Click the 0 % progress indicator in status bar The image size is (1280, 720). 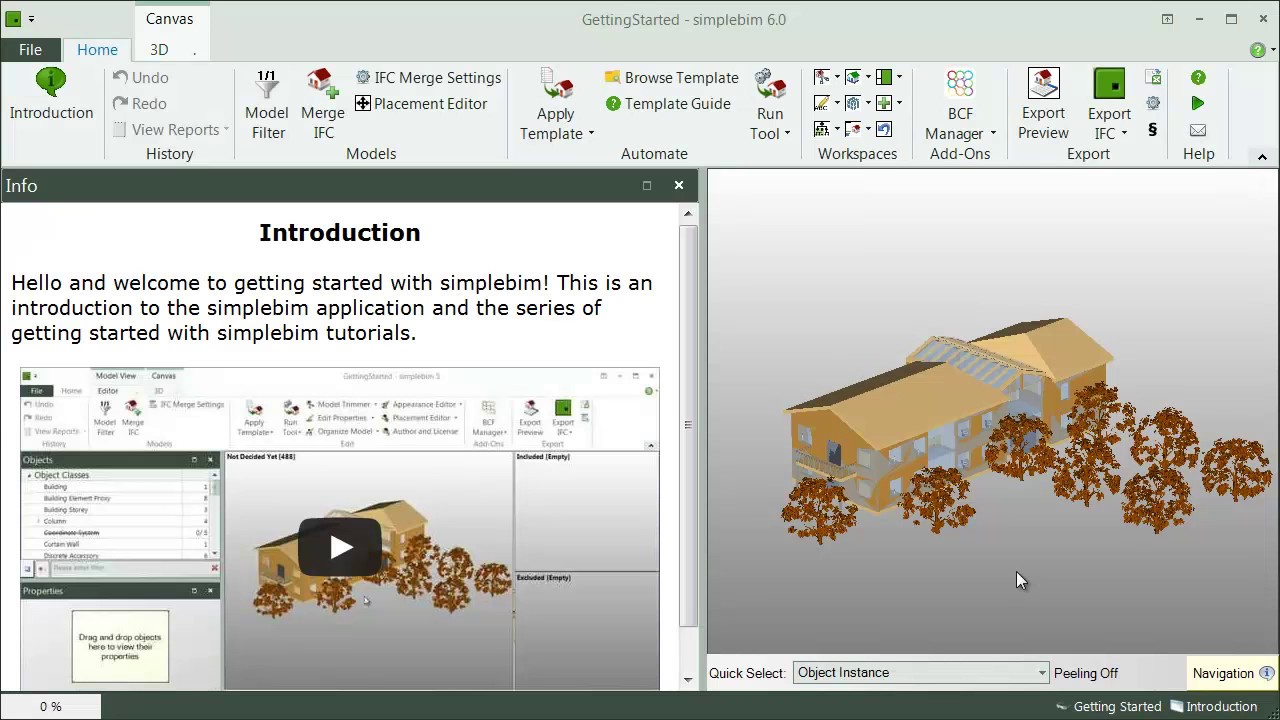tap(50, 707)
